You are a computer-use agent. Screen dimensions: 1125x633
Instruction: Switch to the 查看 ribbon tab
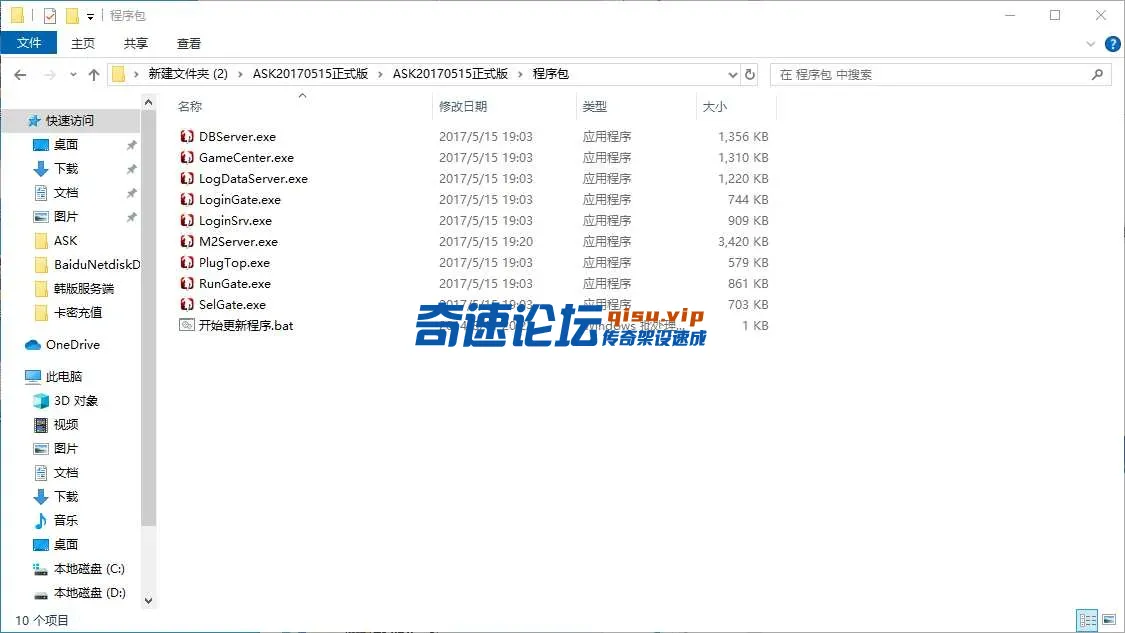(x=189, y=44)
